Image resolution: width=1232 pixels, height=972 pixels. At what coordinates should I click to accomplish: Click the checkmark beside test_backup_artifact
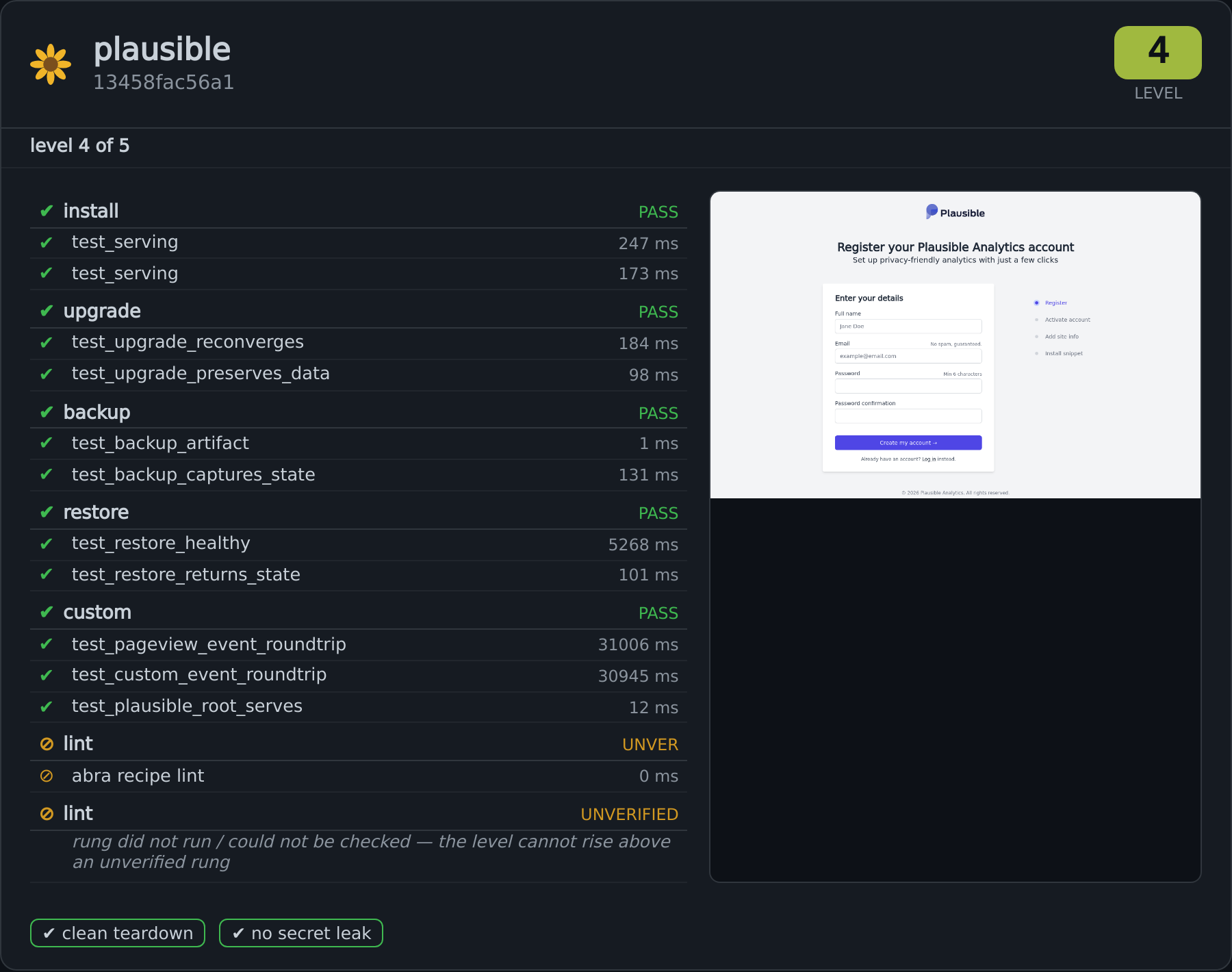[47, 443]
